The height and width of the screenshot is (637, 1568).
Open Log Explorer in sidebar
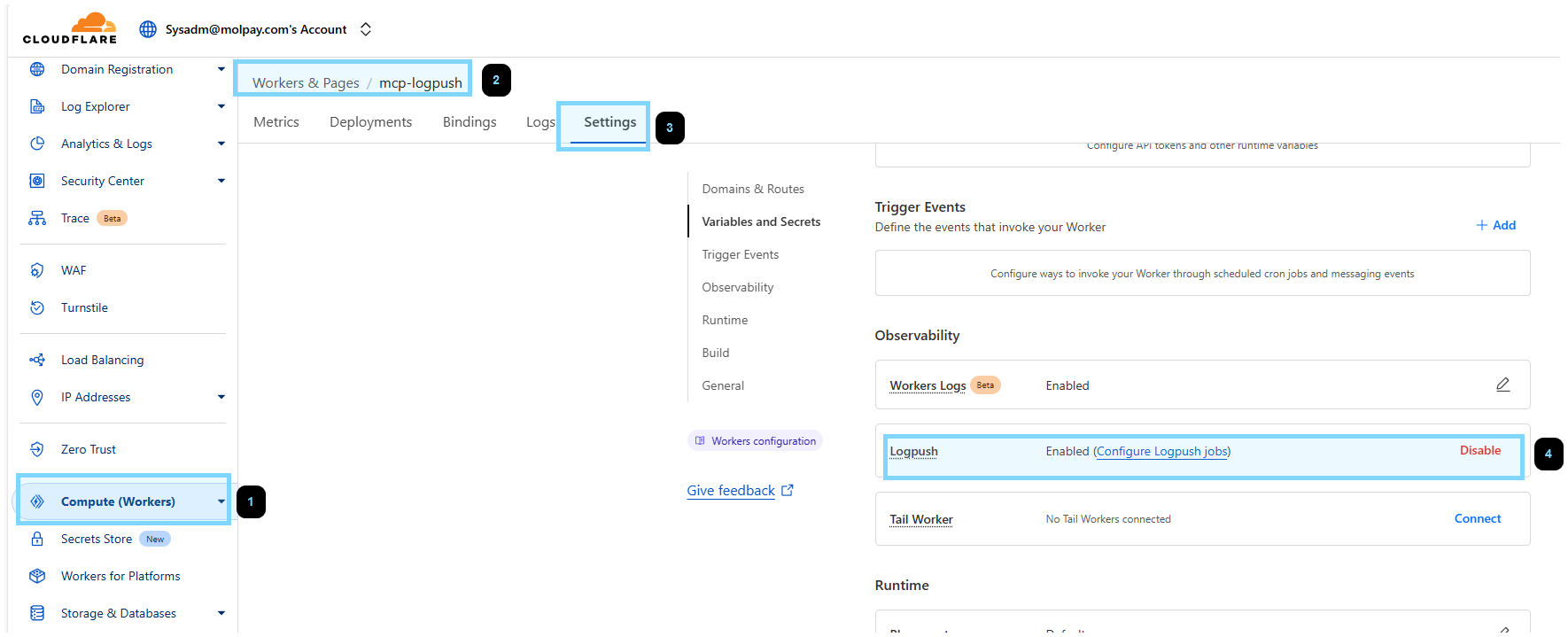[x=96, y=106]
